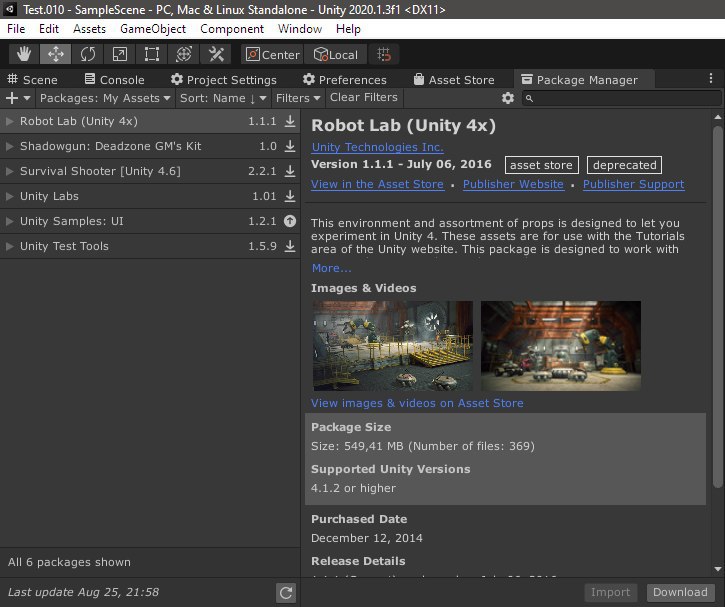Expand Unity Test Tools entry
The image size is (725, 607).
click(9, 246)
